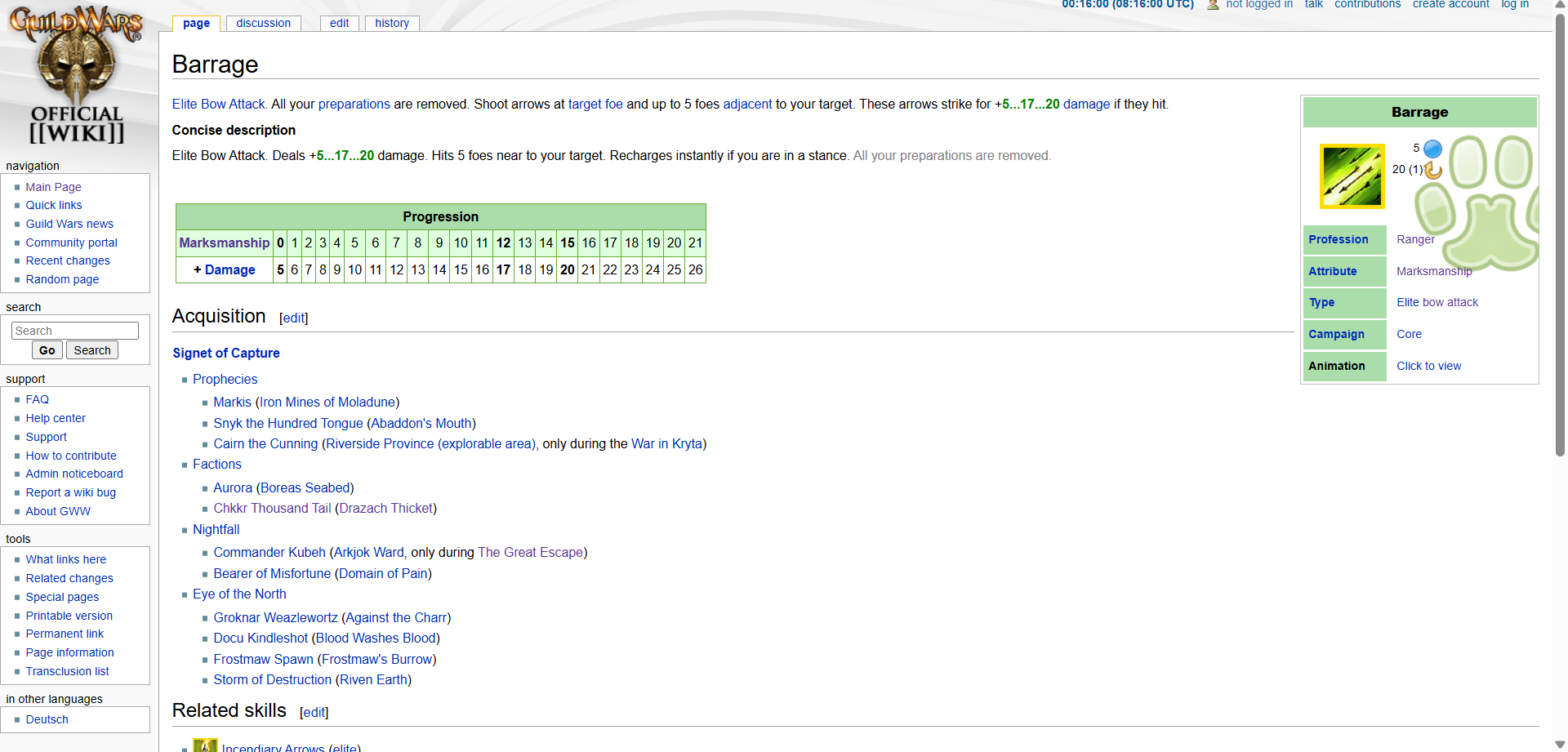Open Report a wiki bug link
The width and height of the screenshot is (1568, 752).
coord(70,492)
